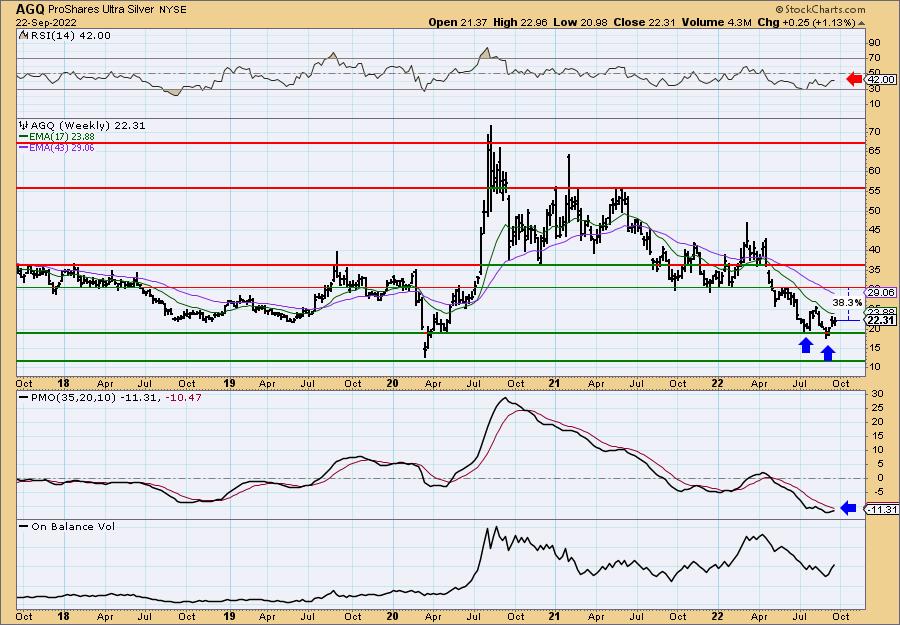Click the High 22.96 value
Screen dimensions: 900x625
tap(520, 22)
